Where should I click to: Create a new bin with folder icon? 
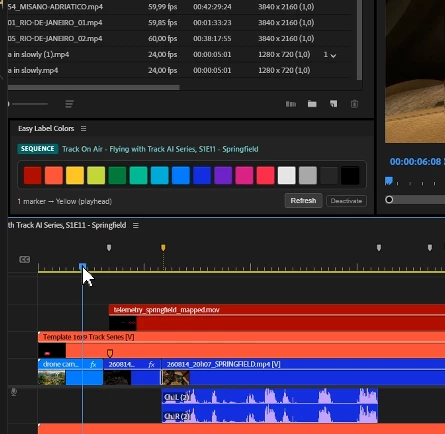click(x=312, y=104)
